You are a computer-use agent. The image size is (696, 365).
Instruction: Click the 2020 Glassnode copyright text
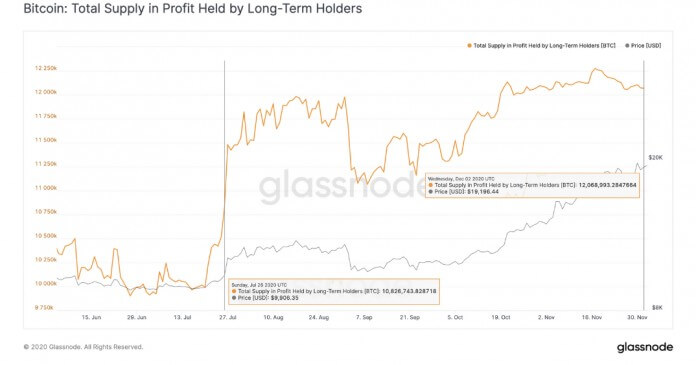click(83, 347)
